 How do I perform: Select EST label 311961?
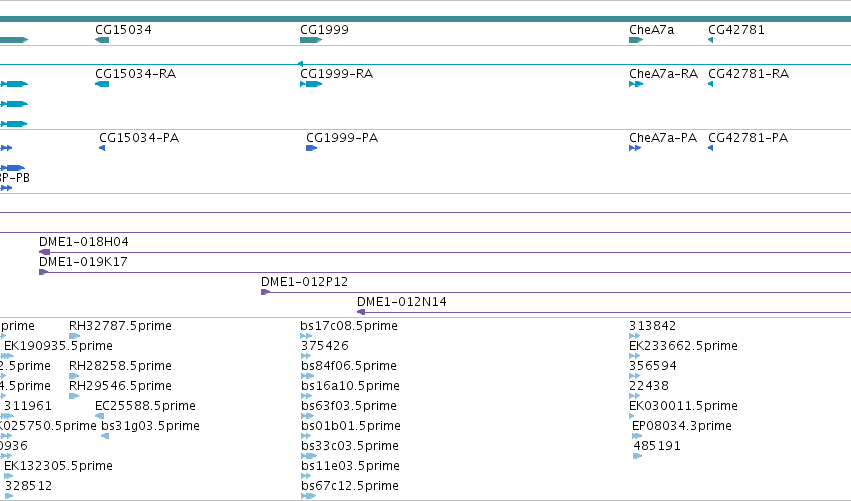(x=28, y=406)
